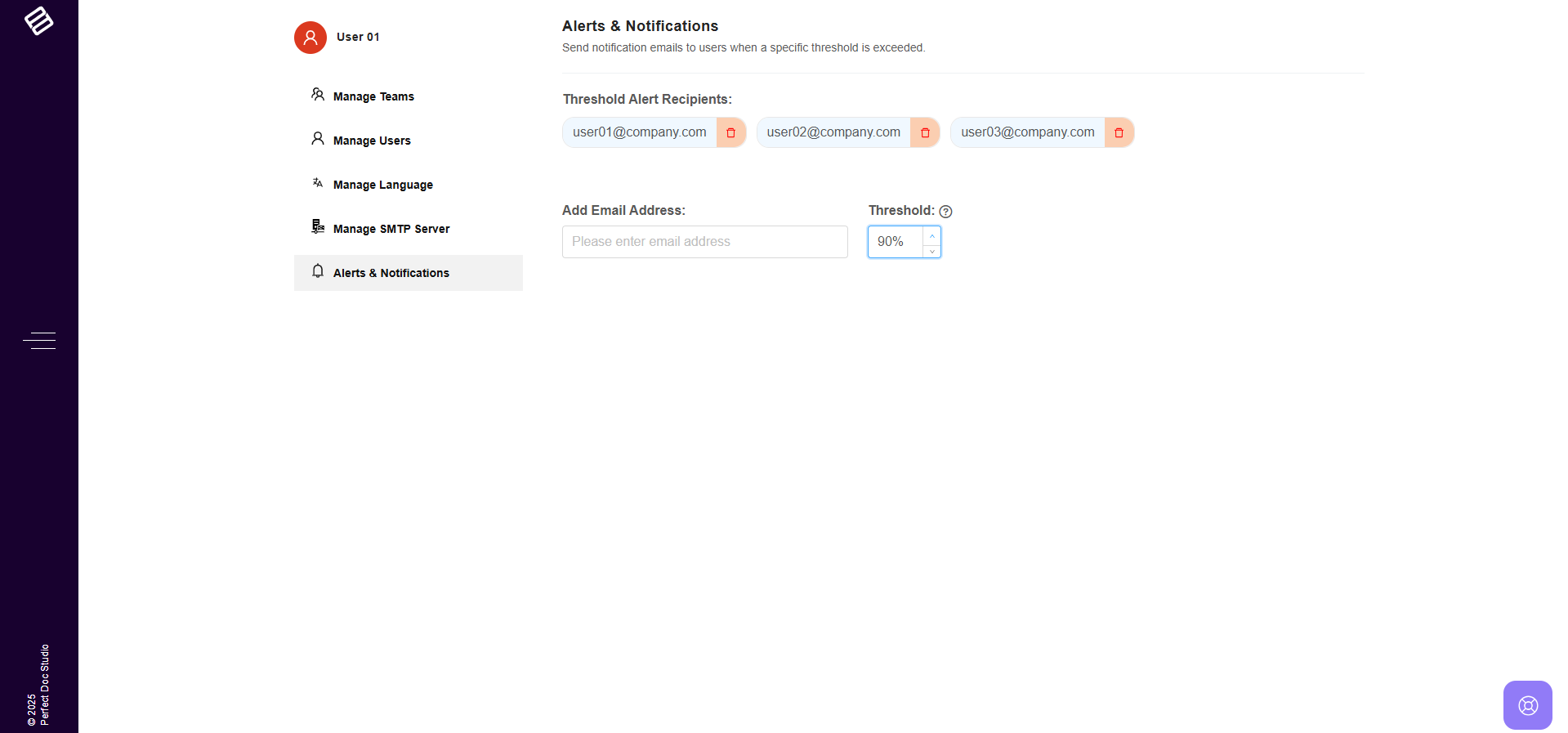Click the Add Email Address field
This screenshot has height=733, width=1568.
pos(704,242)
